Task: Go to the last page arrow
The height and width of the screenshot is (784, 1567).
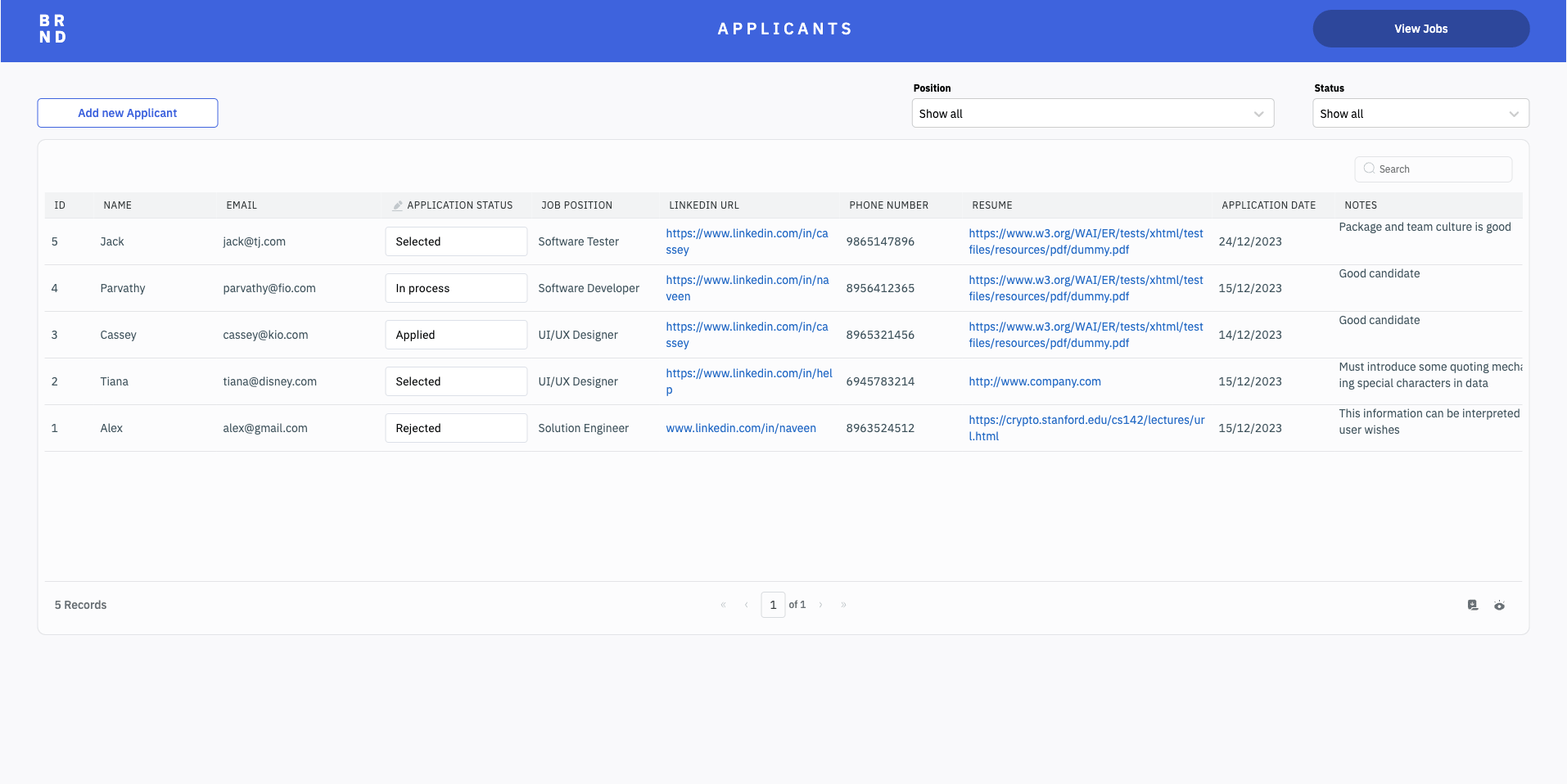Action: point(843,605)
